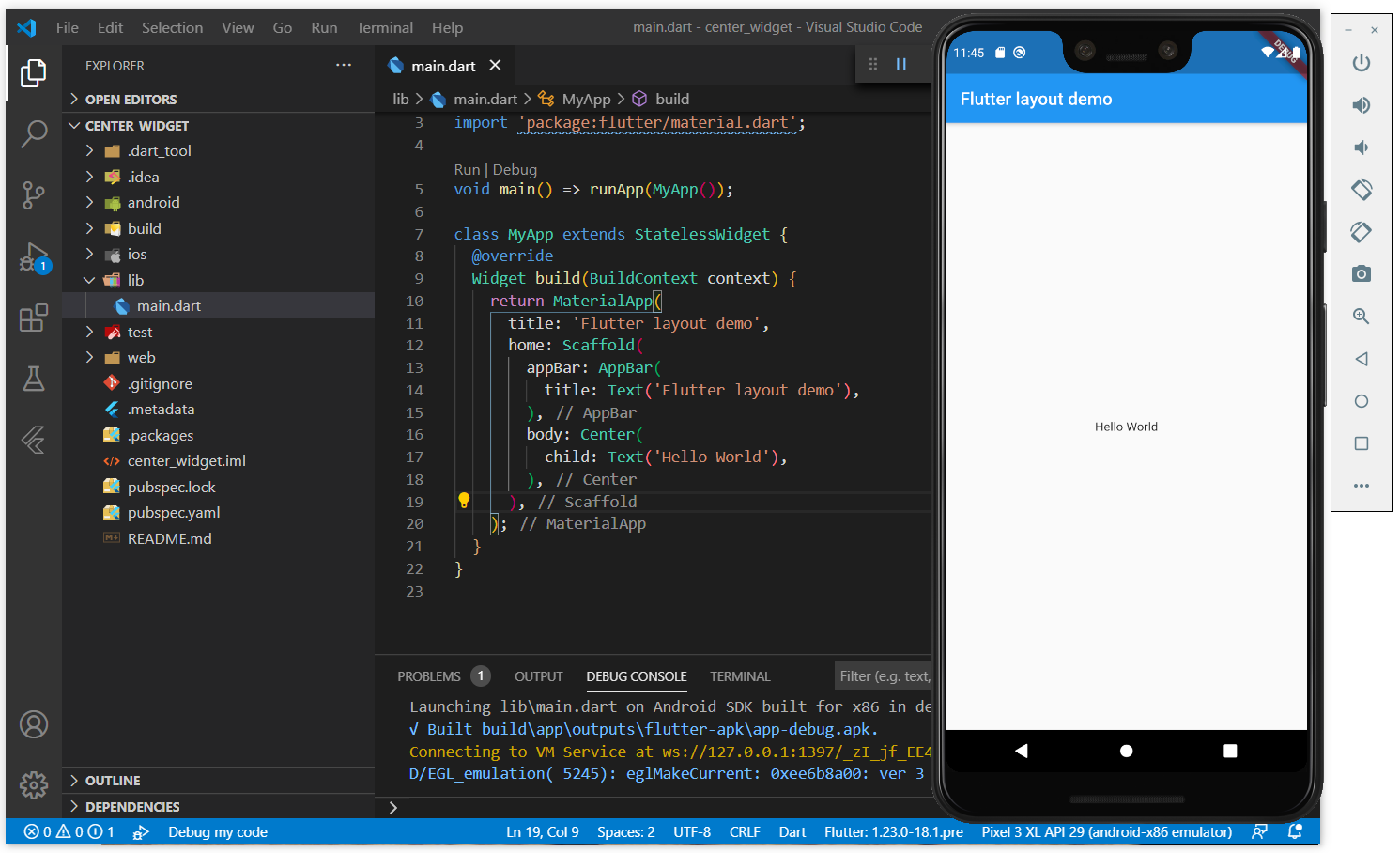Click emulator volume up button
This screenshot has height=853, width=1400.
pos(1362,105)
